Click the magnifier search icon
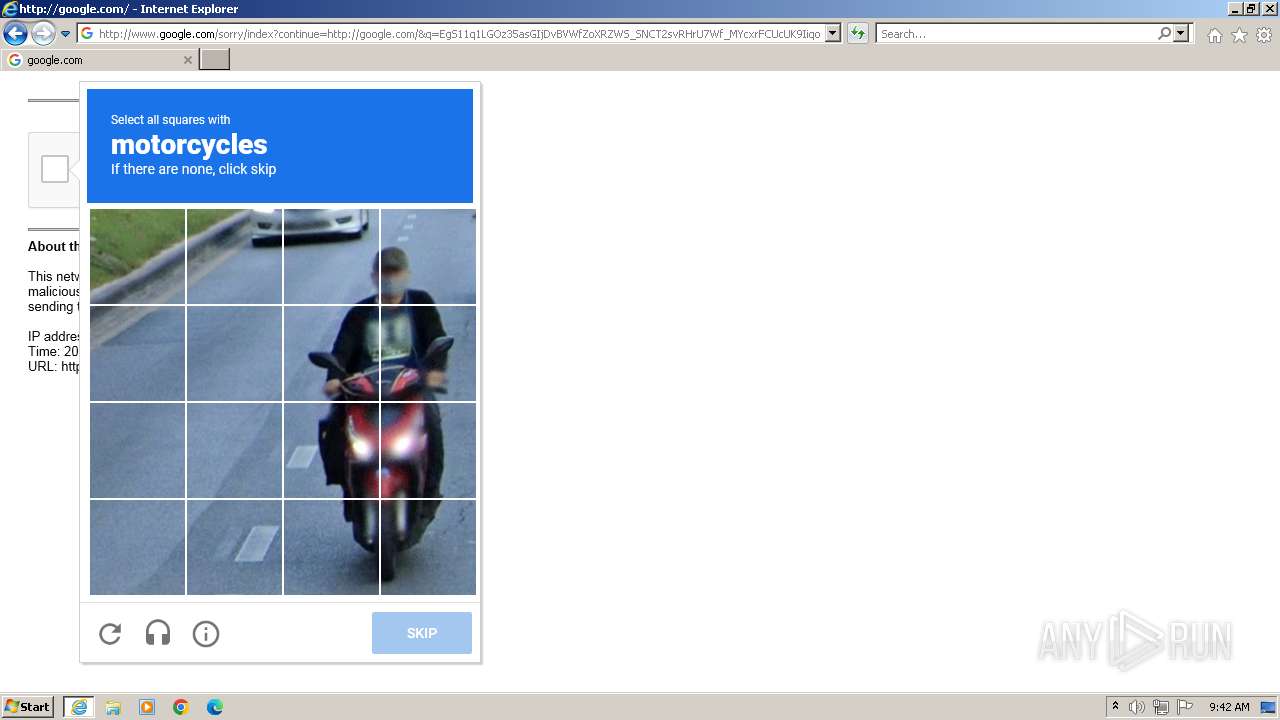The height and width of the screenshot is (720, 1280). [x=1164, y=34]
